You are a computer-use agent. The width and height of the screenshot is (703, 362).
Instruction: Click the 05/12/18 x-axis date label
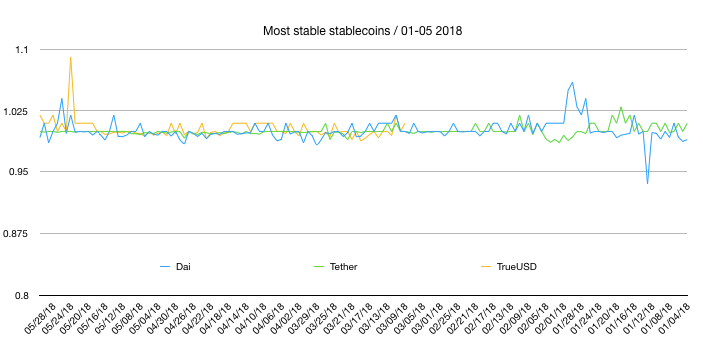[x=111, y=318]
